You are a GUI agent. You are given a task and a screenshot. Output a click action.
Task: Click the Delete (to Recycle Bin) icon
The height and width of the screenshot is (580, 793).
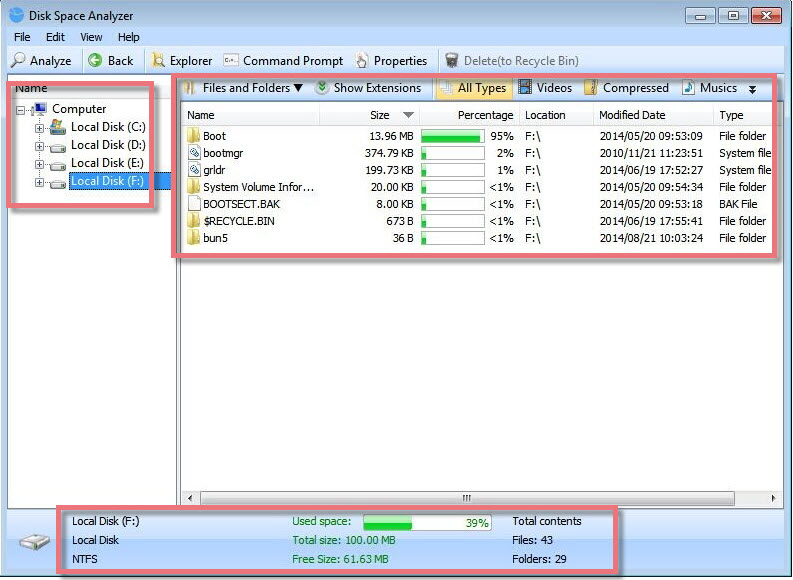tap(452, 61)
